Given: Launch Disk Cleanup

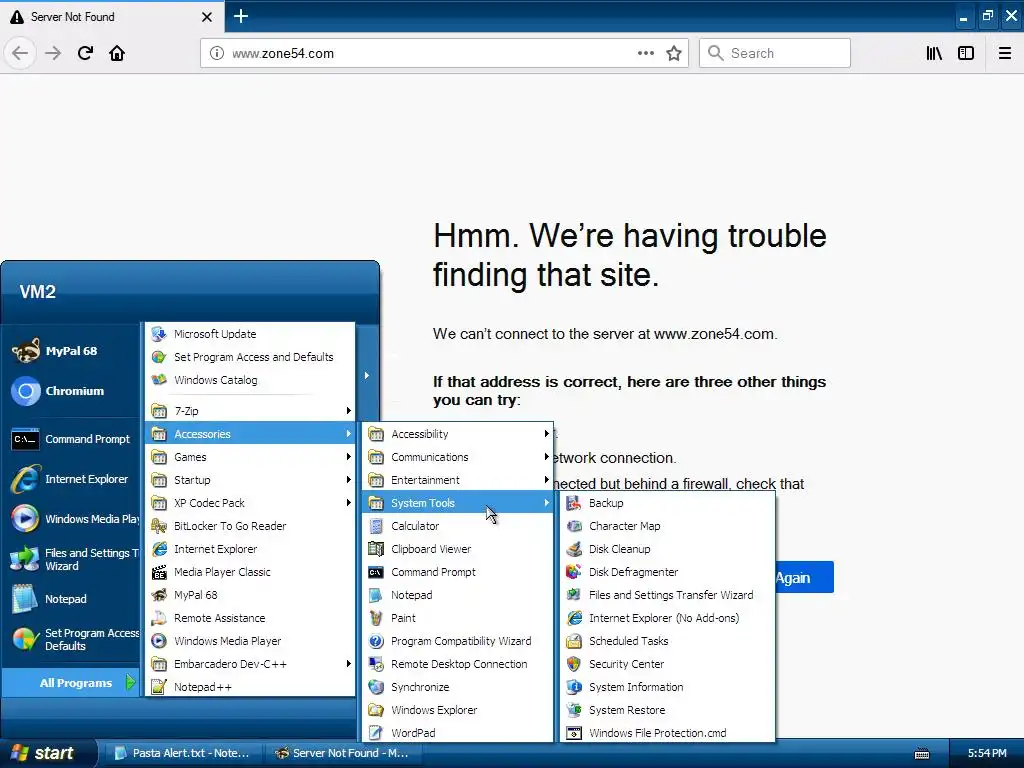Looking at the screenshot, I should (667, 549).
